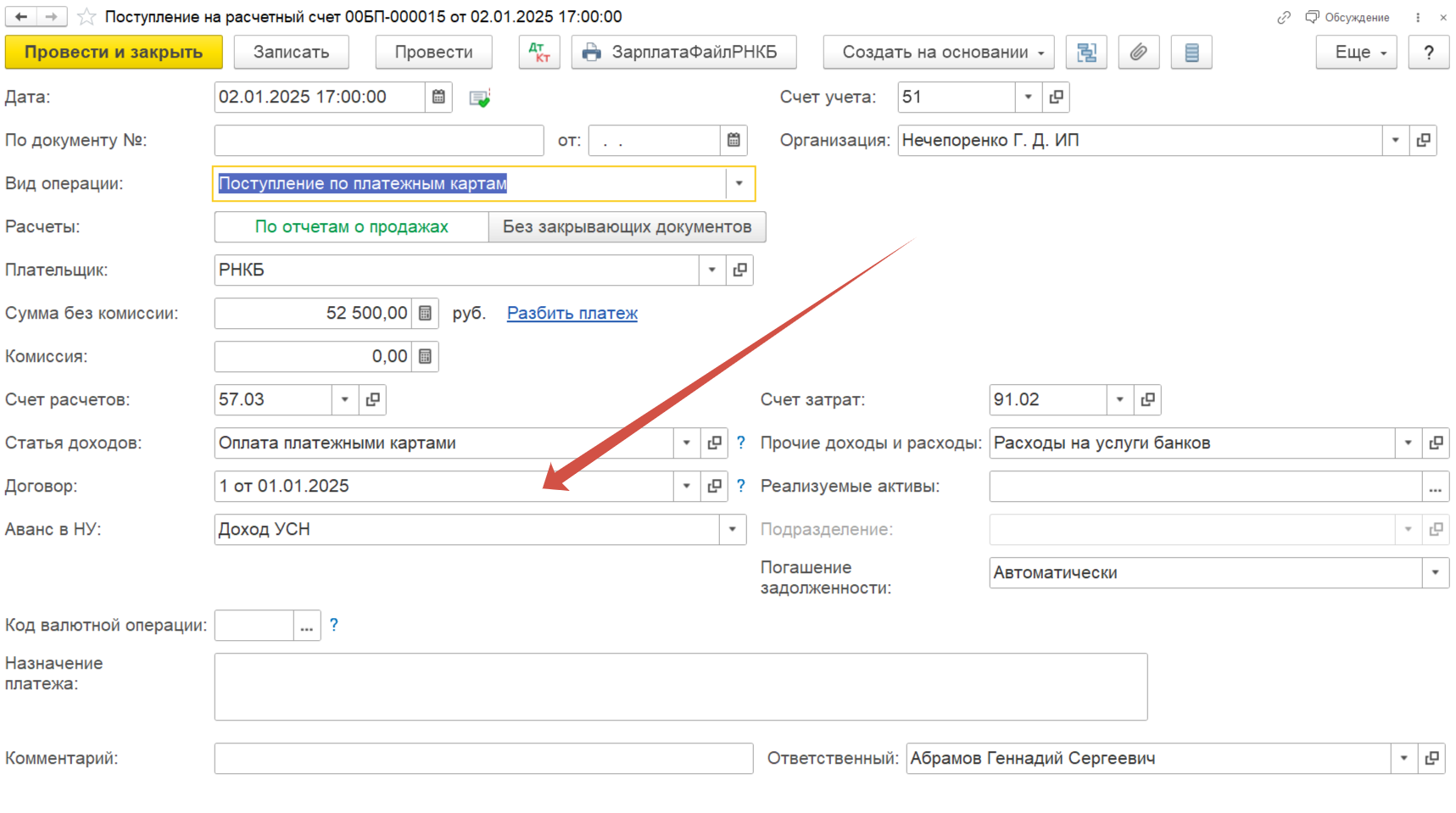This screenshot has height=813, width=1456.
Task: Switch to 'Без закрывающих документов' option
Action: point(627,227)
